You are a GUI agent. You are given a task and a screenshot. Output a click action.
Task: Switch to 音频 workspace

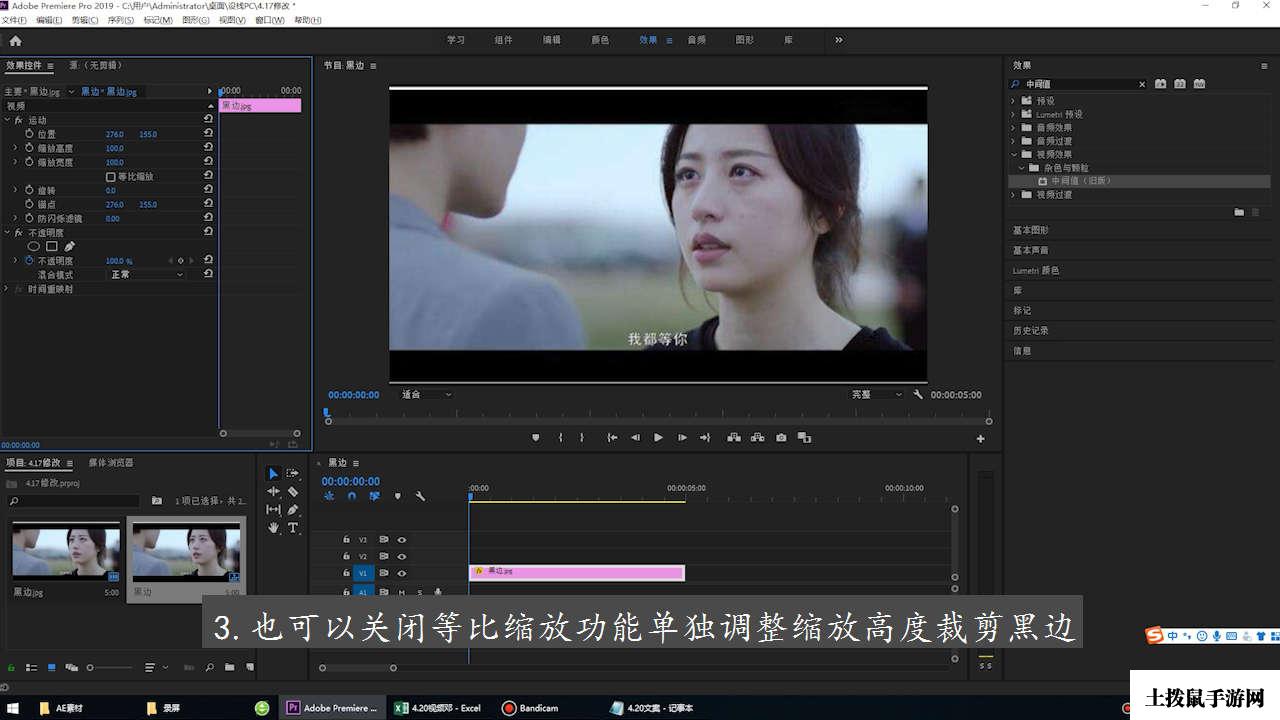(697, 40)
